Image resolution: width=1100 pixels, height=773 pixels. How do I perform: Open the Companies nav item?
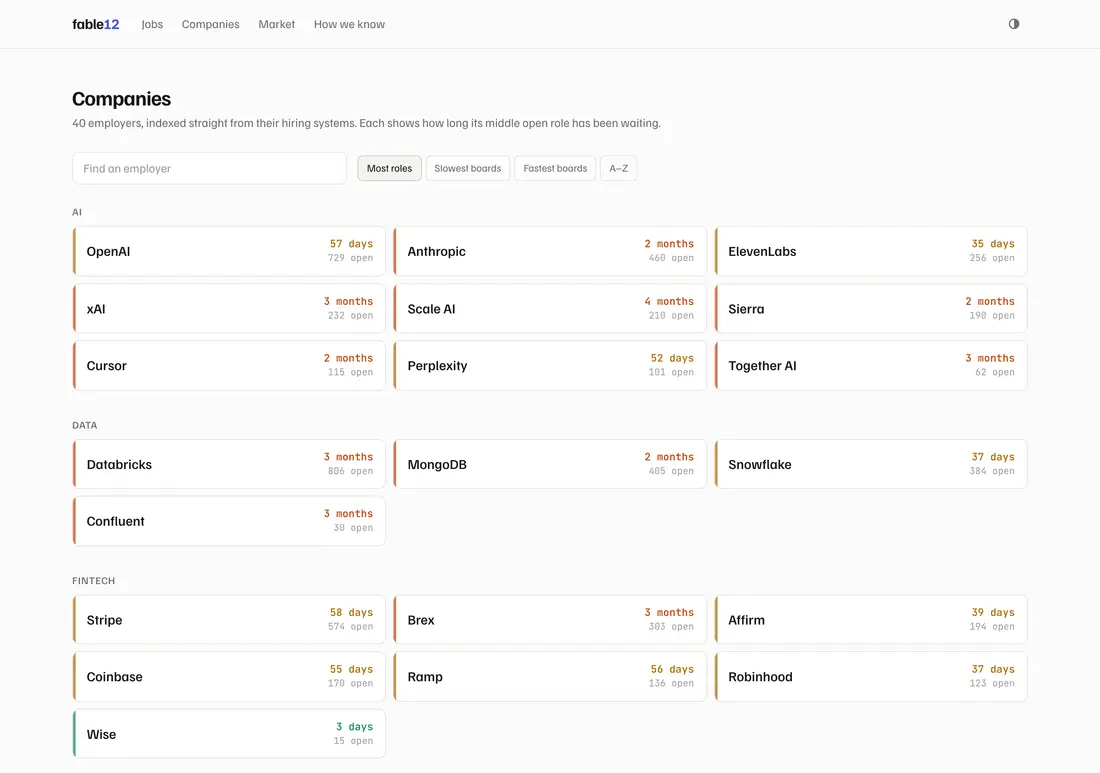tap(210, 25)
